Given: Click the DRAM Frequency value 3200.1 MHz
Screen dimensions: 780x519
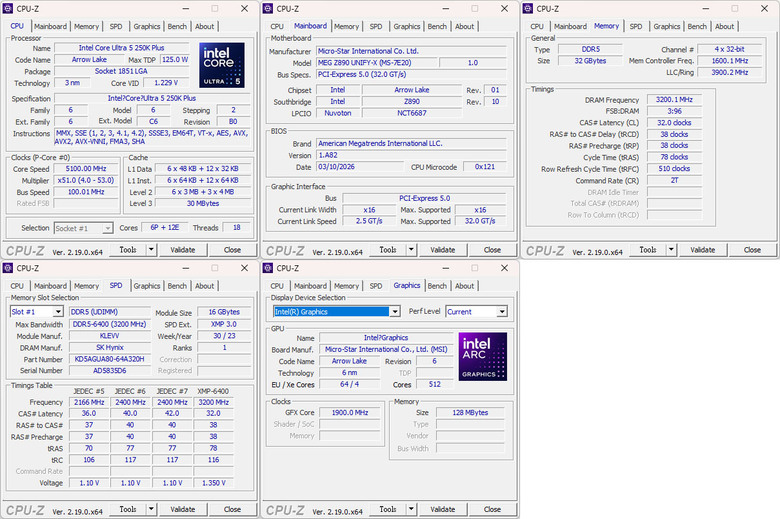Looking at the screenshot, I should 674,100.
